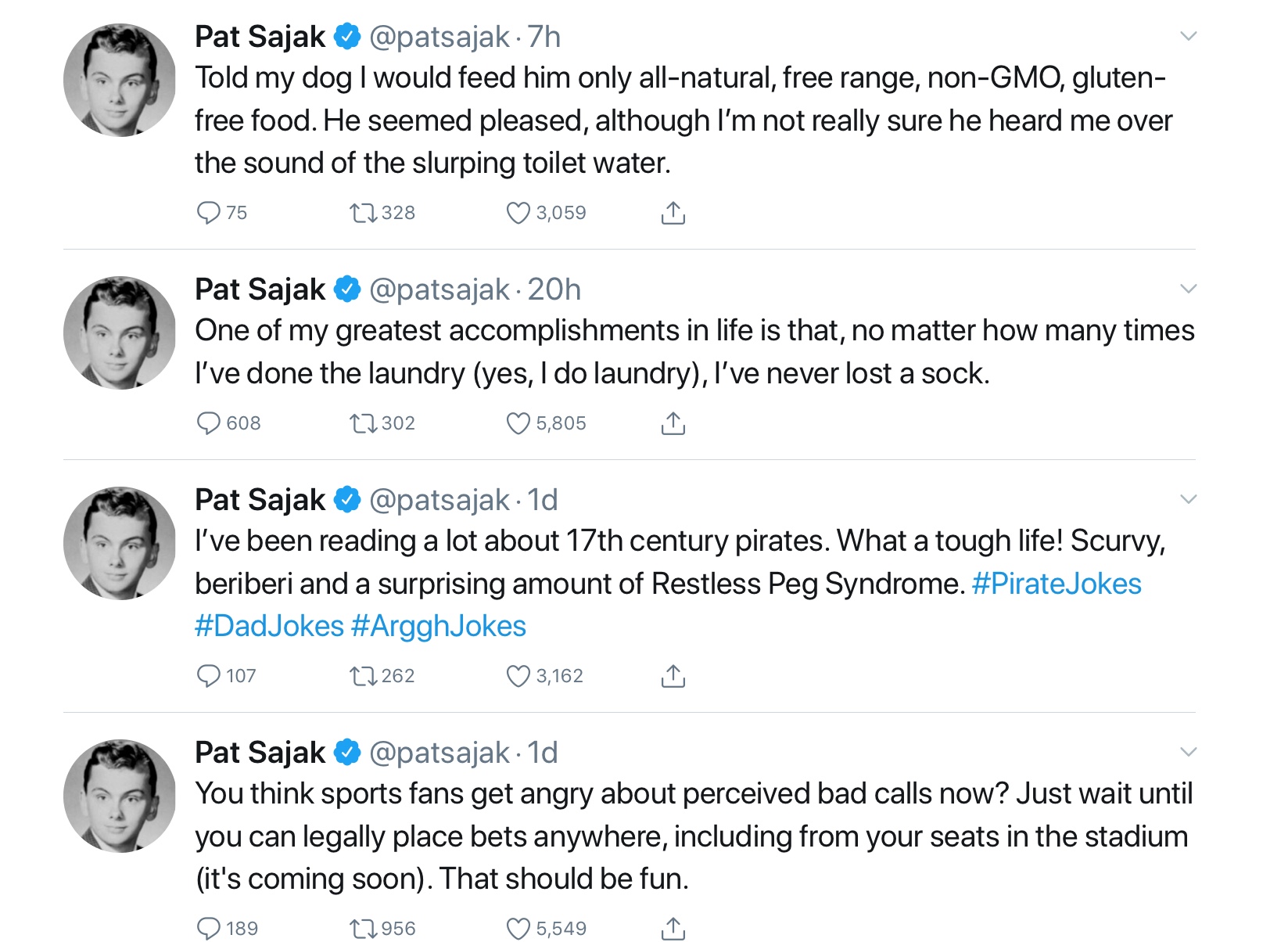Share the dog food tweet

673,213
